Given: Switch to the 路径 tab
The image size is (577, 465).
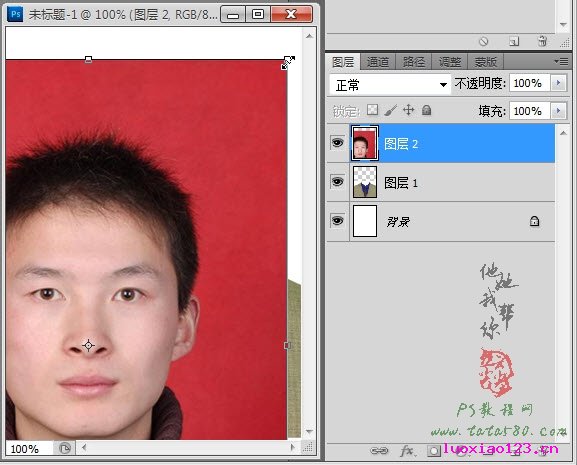Looking at the screenshot, I should [414, 62].
